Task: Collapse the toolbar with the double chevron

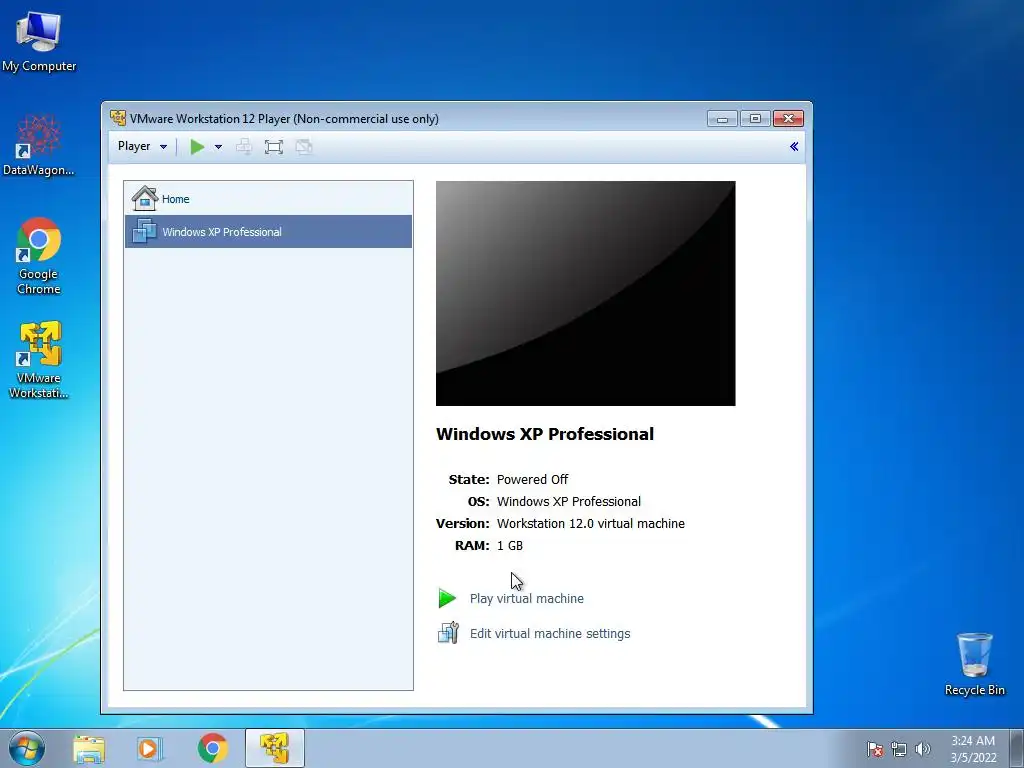Action: click(793, 146)
